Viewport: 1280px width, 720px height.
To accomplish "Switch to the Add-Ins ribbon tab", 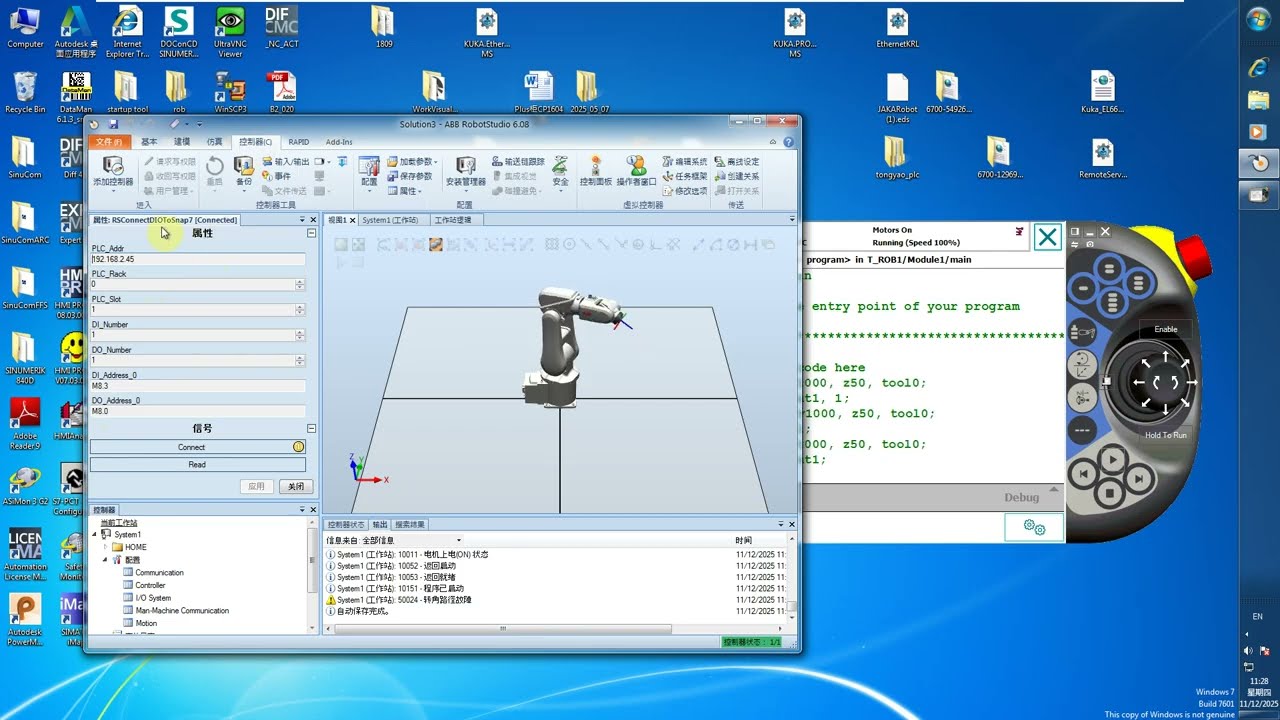I will tap(339, 142).
